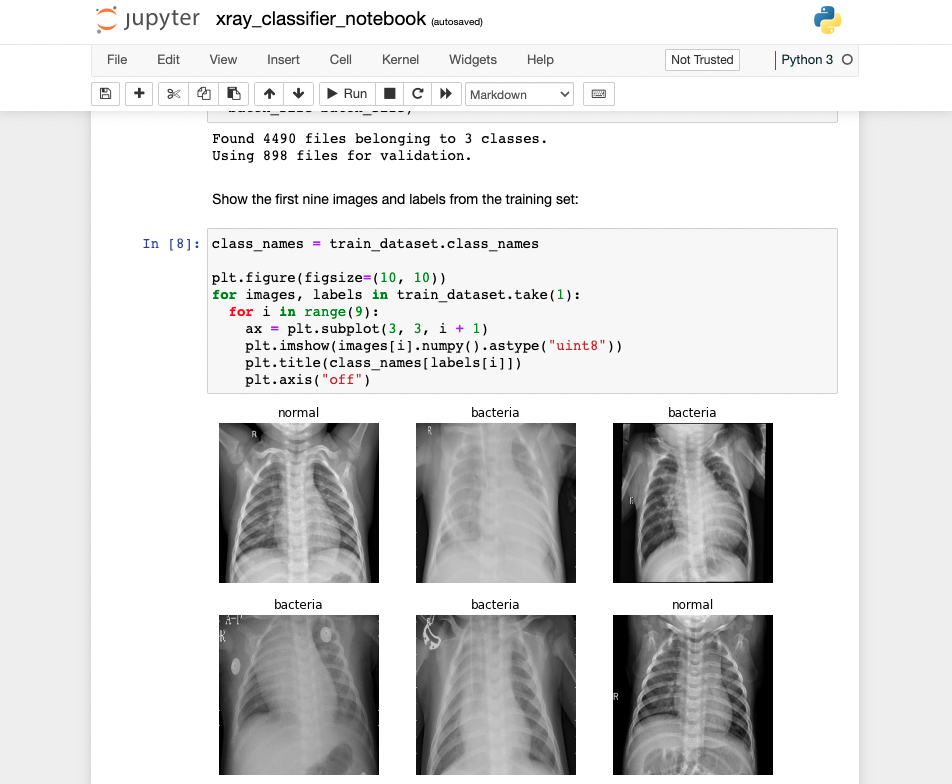Run the selected cell

click(x=347, y=94)
